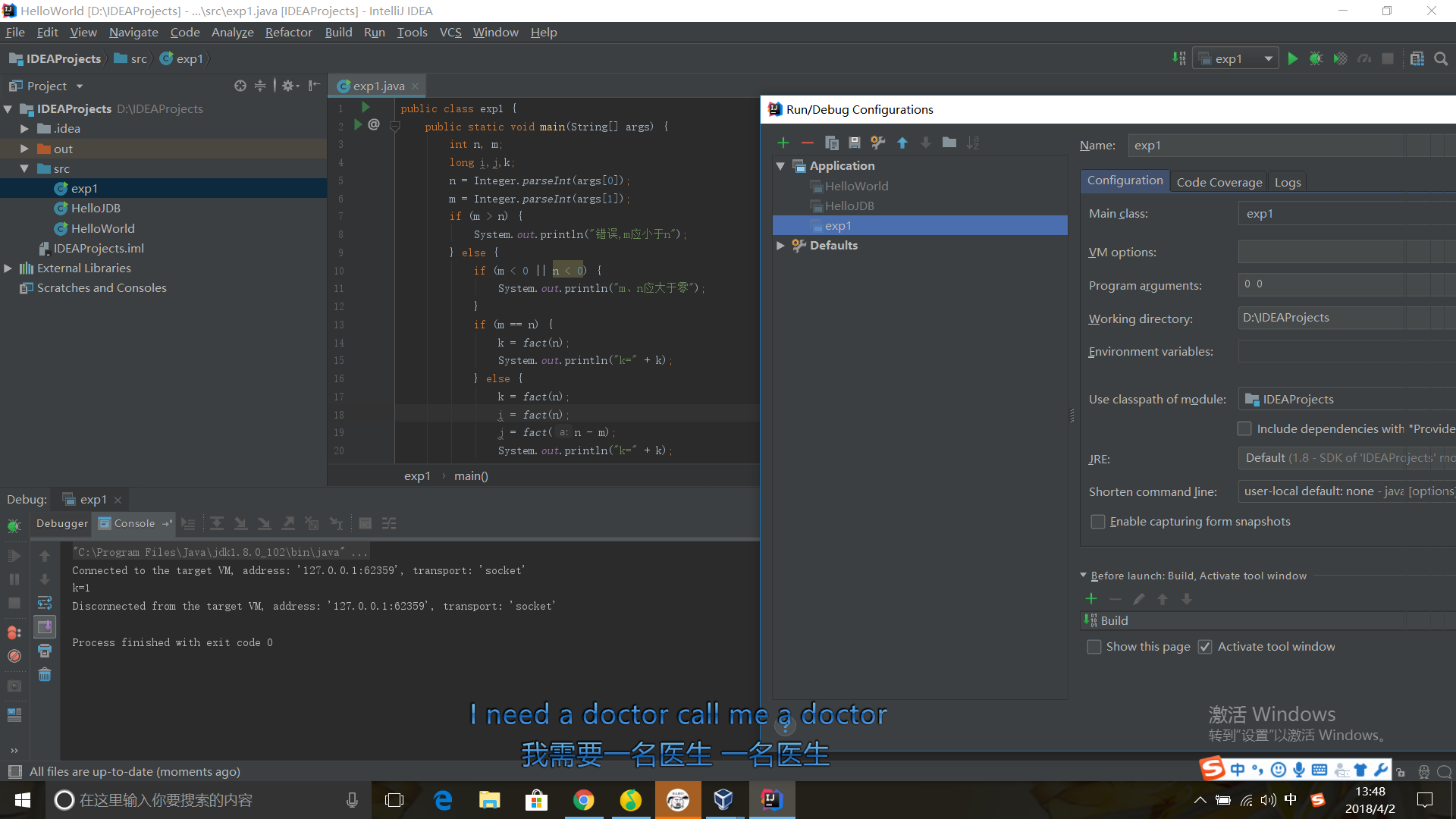Switch to Code Coverage tab
The width and height of the screenshot is (1456, 819).
pyautogui.click(x=1219, y=182)
